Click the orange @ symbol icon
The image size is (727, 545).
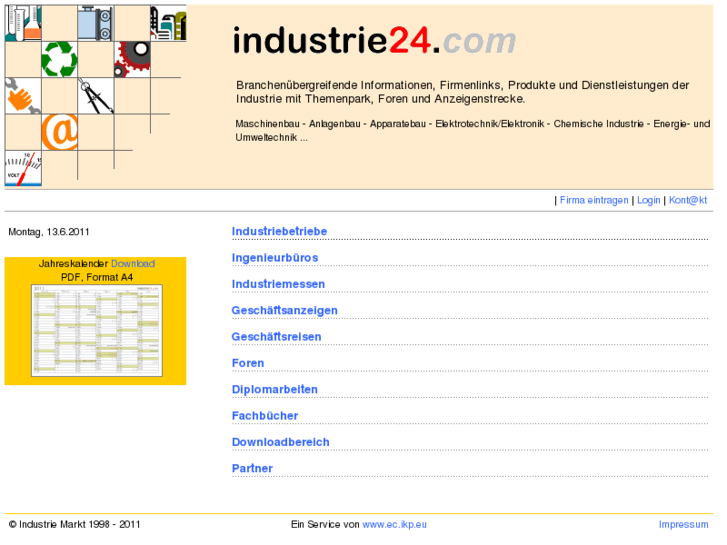(59, 132)
